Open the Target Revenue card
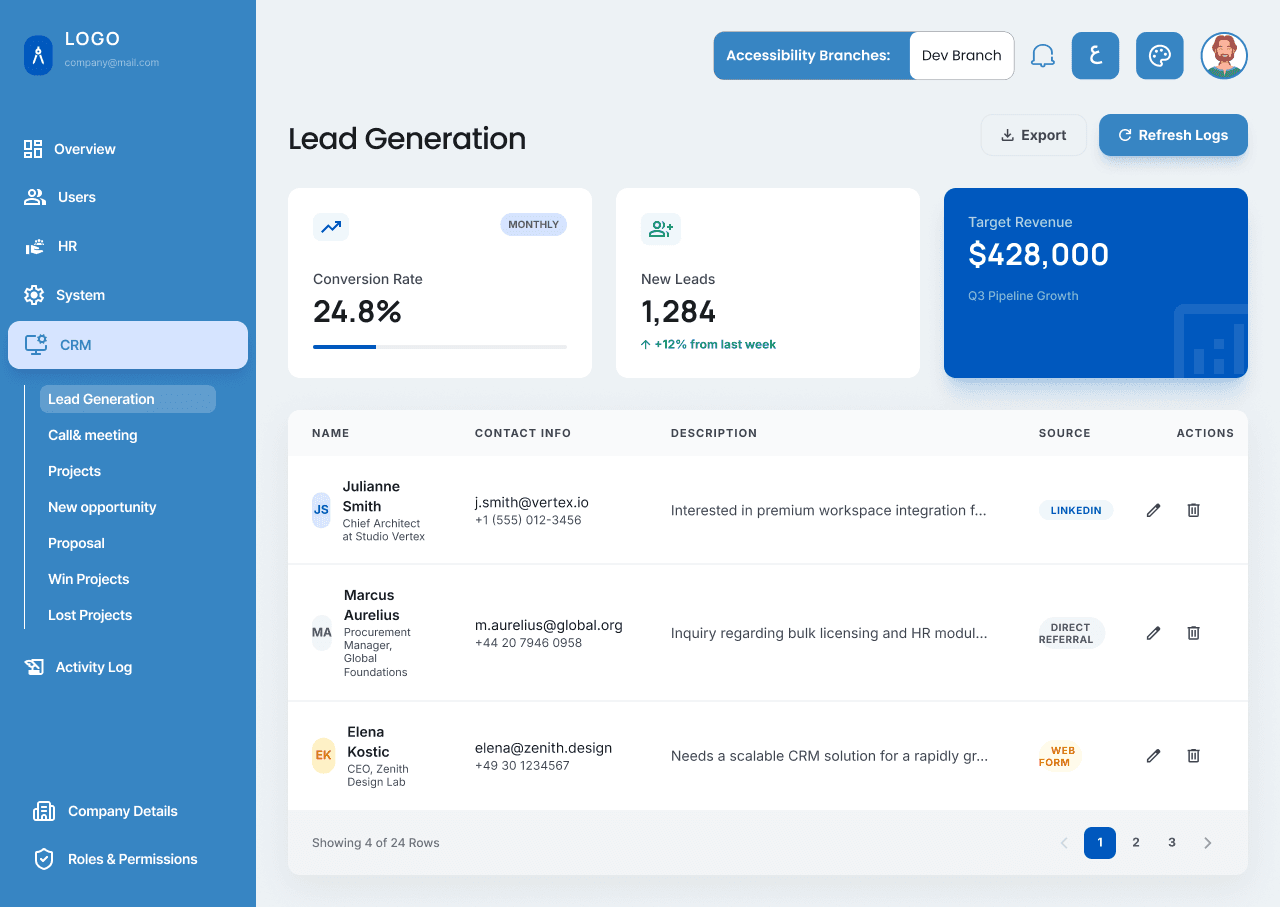The image size is (1280, 907). (1096, 283)
